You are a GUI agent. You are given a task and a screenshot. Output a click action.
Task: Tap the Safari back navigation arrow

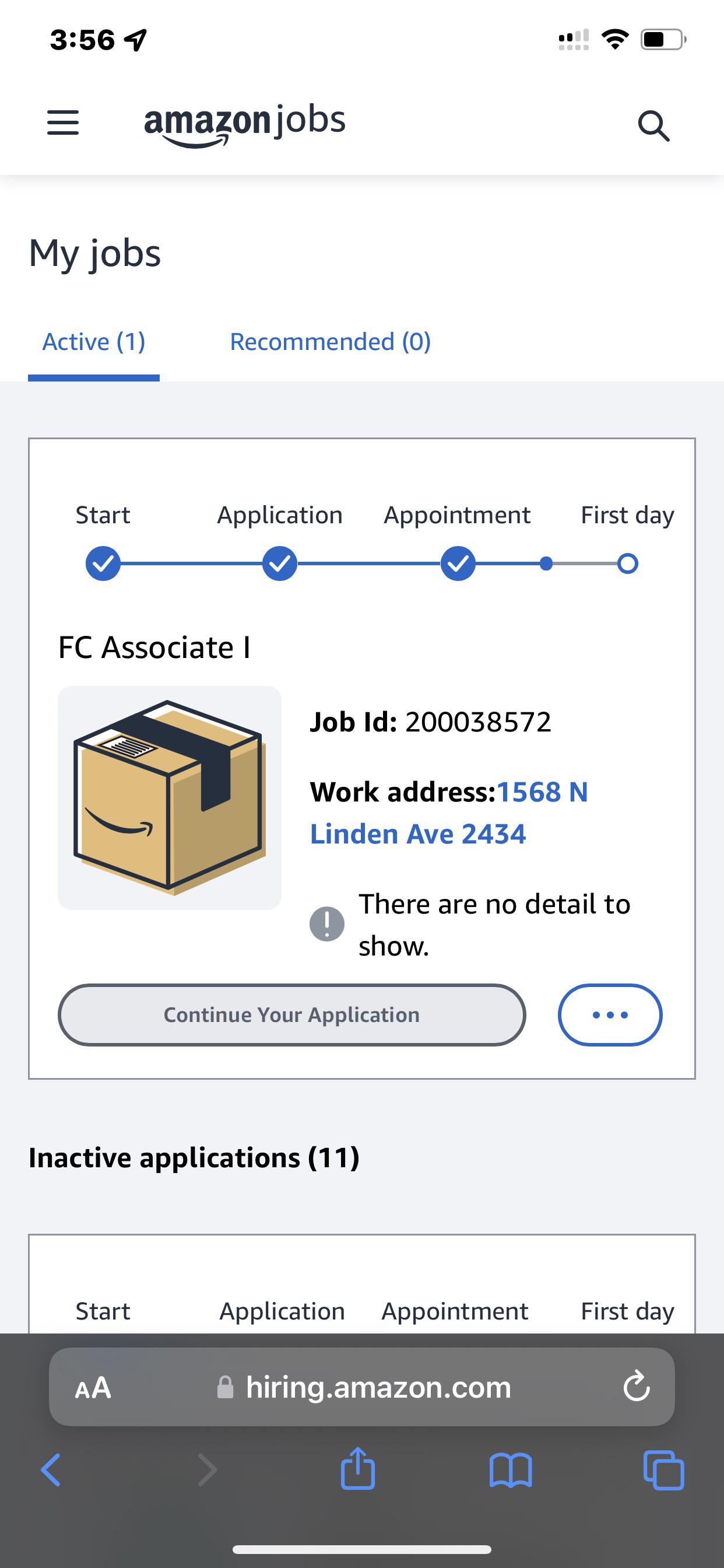point(51,1469)
